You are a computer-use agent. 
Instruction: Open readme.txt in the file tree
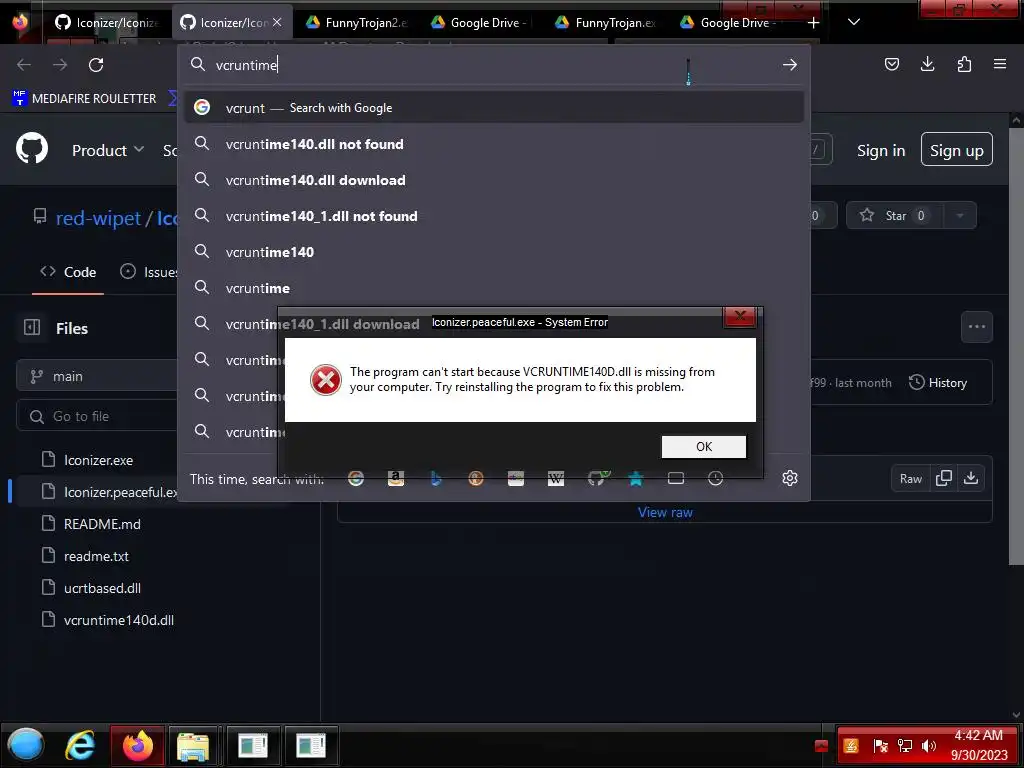pos(96,556)
